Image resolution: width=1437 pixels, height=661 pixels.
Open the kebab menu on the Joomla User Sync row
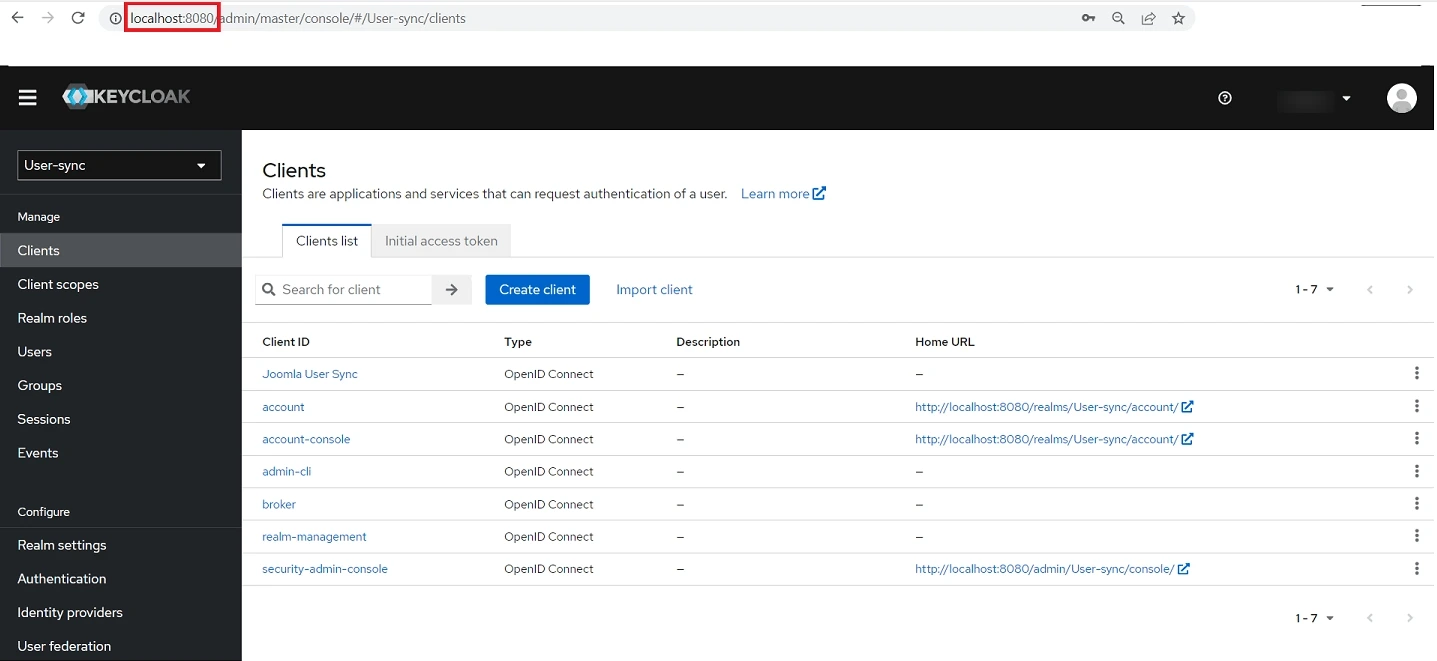pos(1417,373)
